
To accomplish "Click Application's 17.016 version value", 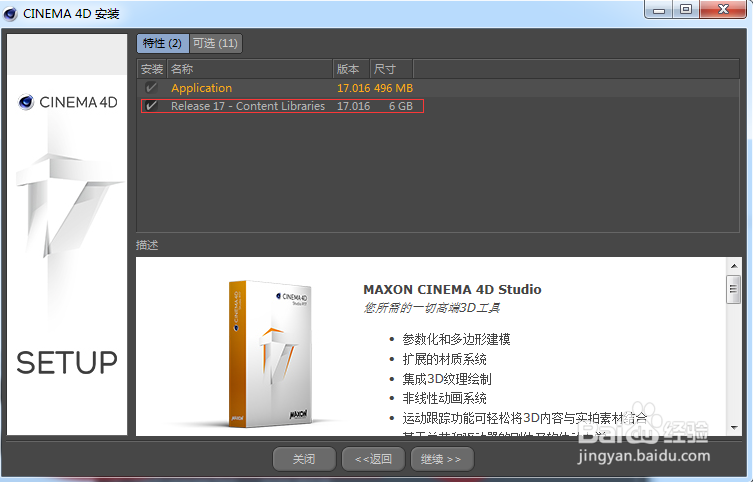I will 353,88.
